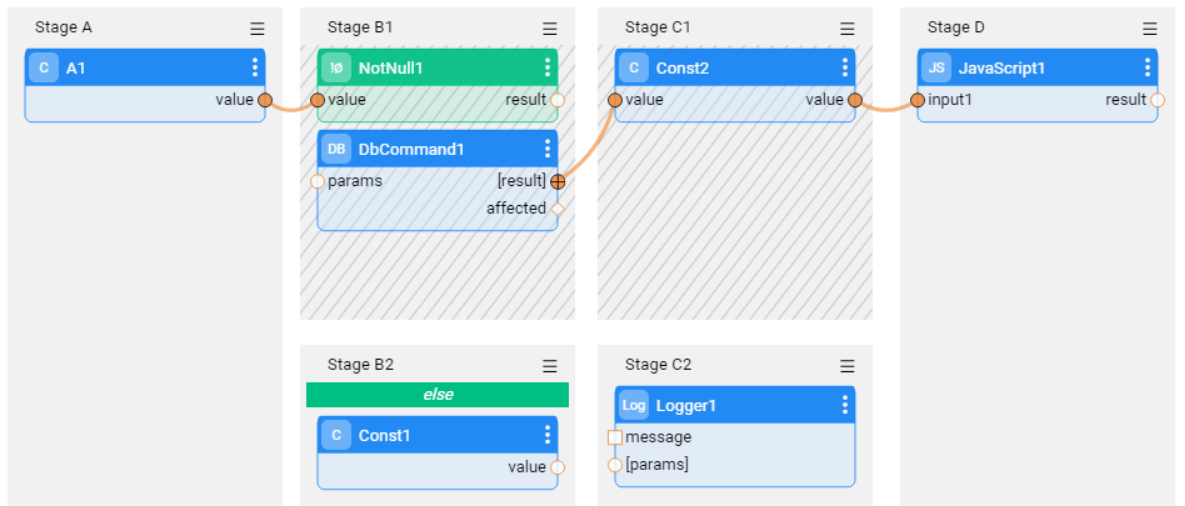This screenshot has height=506, width=1185.
Task: Open the JavaScript1 kebab menu
Action: point(1147,68)
